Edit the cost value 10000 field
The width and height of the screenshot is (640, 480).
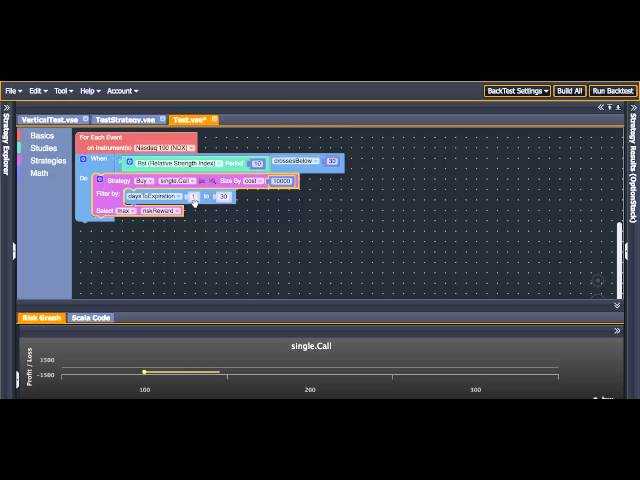pyautogui.click(x=281, y=181)
